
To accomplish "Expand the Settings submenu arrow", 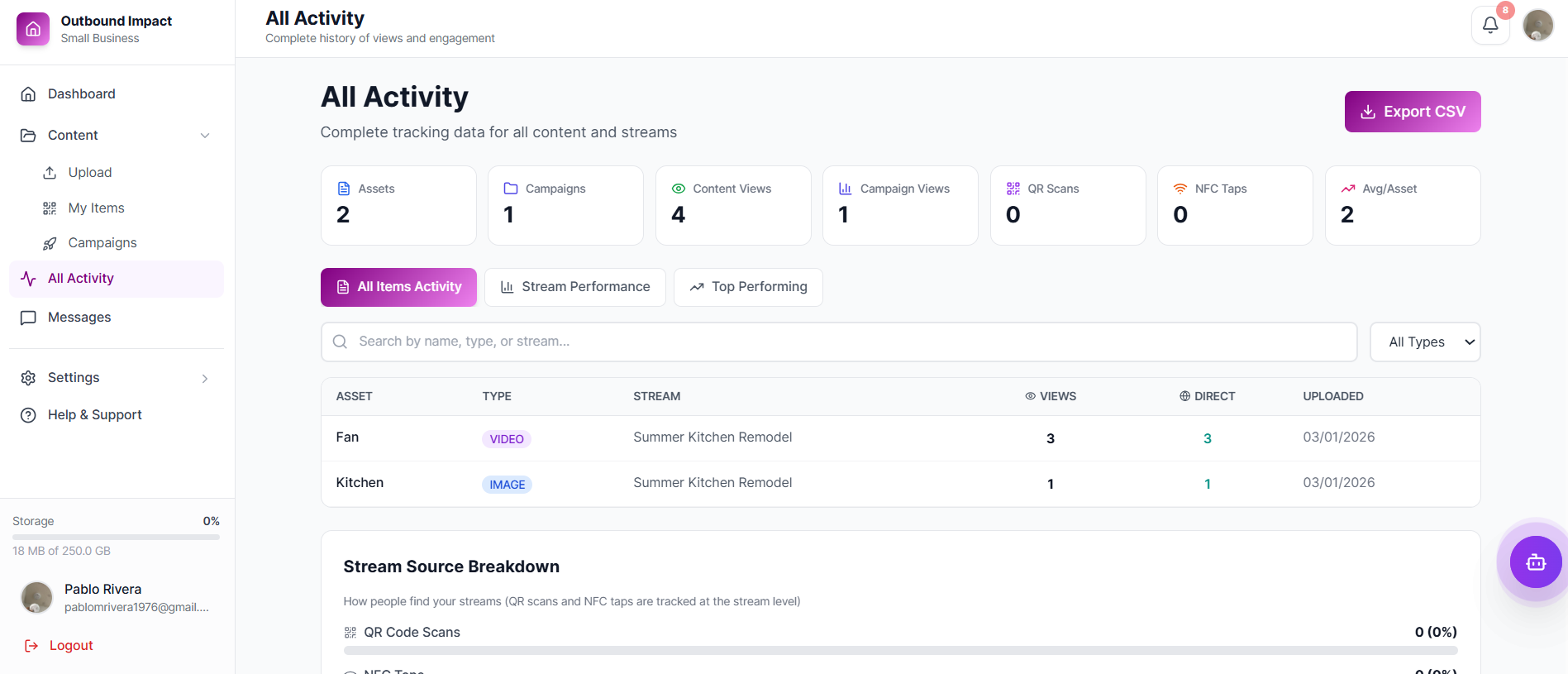I will (205, 379).
